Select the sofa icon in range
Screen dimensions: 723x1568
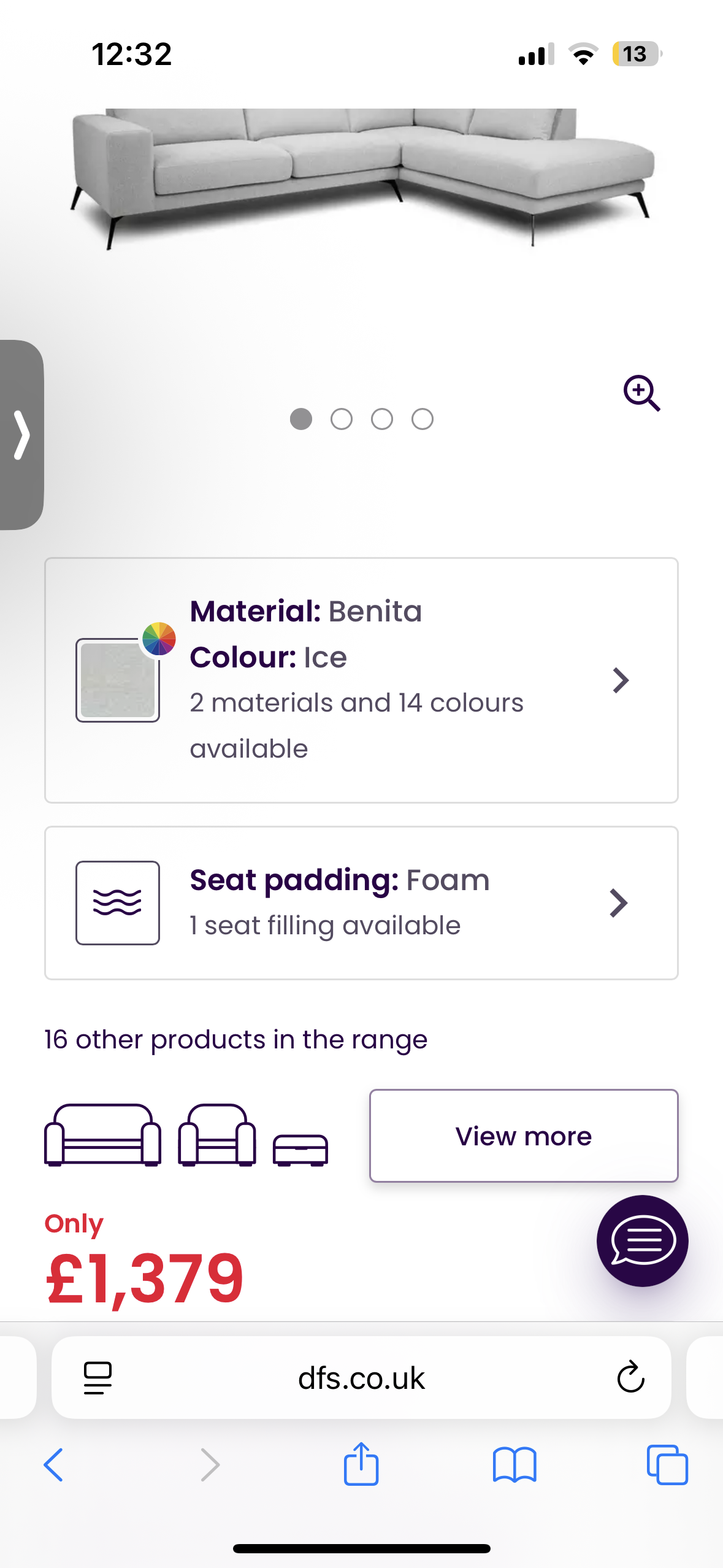[x=103, y=1135]
